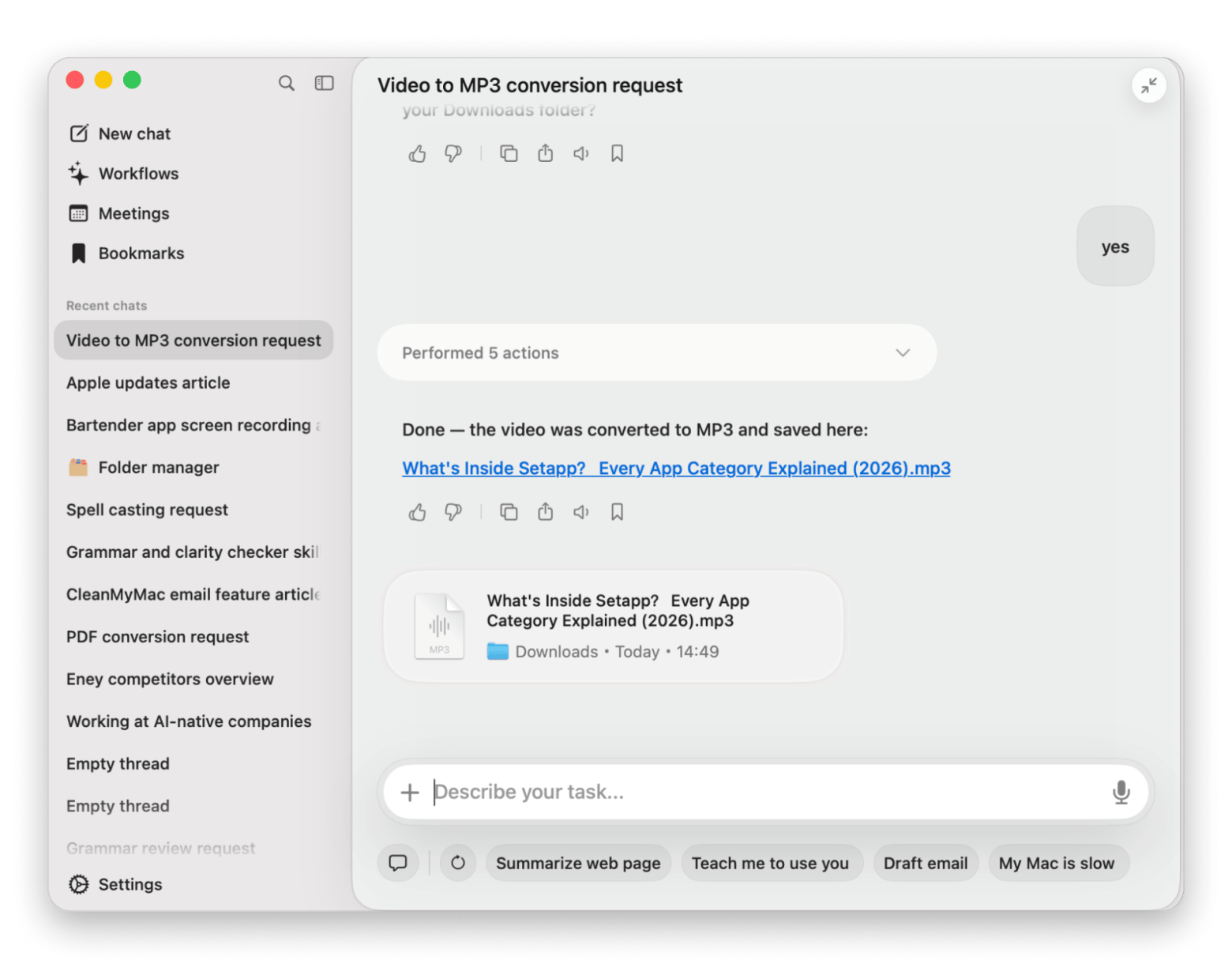1232x975 pixels.
Task: Click the plus attachment button
Action: click(x=410, y=792)
